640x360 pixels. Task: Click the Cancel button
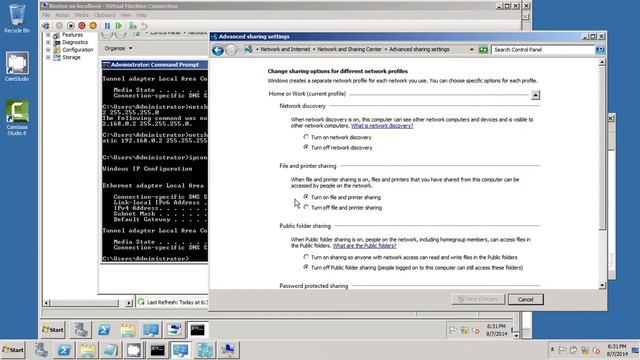(x=526, y=299)
